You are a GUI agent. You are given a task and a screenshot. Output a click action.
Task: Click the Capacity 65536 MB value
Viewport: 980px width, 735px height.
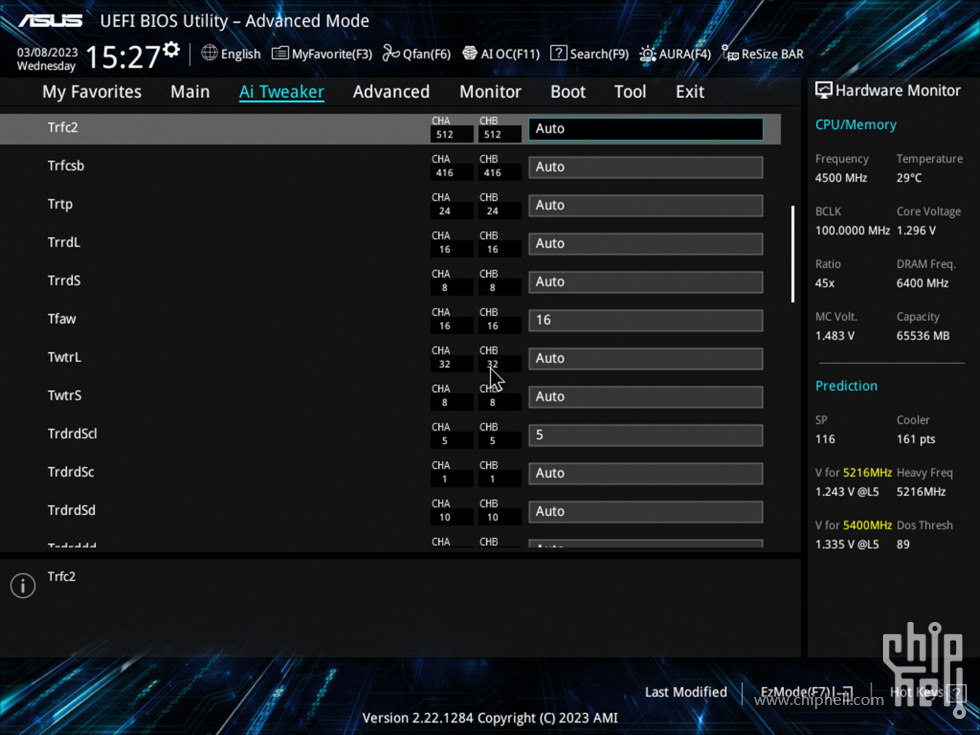(x=923, y=336)
